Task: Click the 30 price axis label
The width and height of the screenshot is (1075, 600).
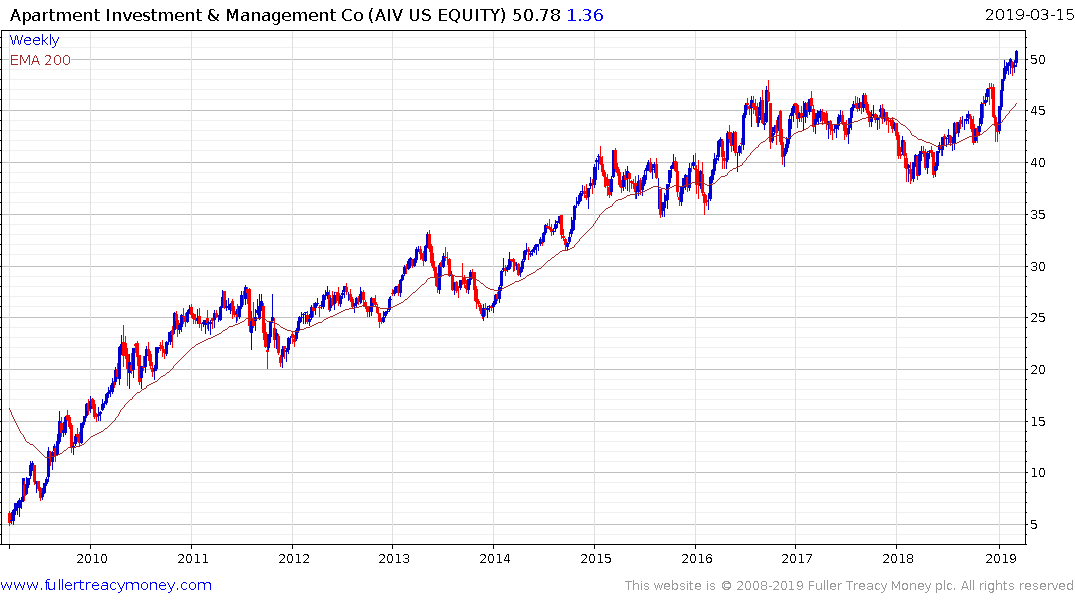Action: point(1038,267)
